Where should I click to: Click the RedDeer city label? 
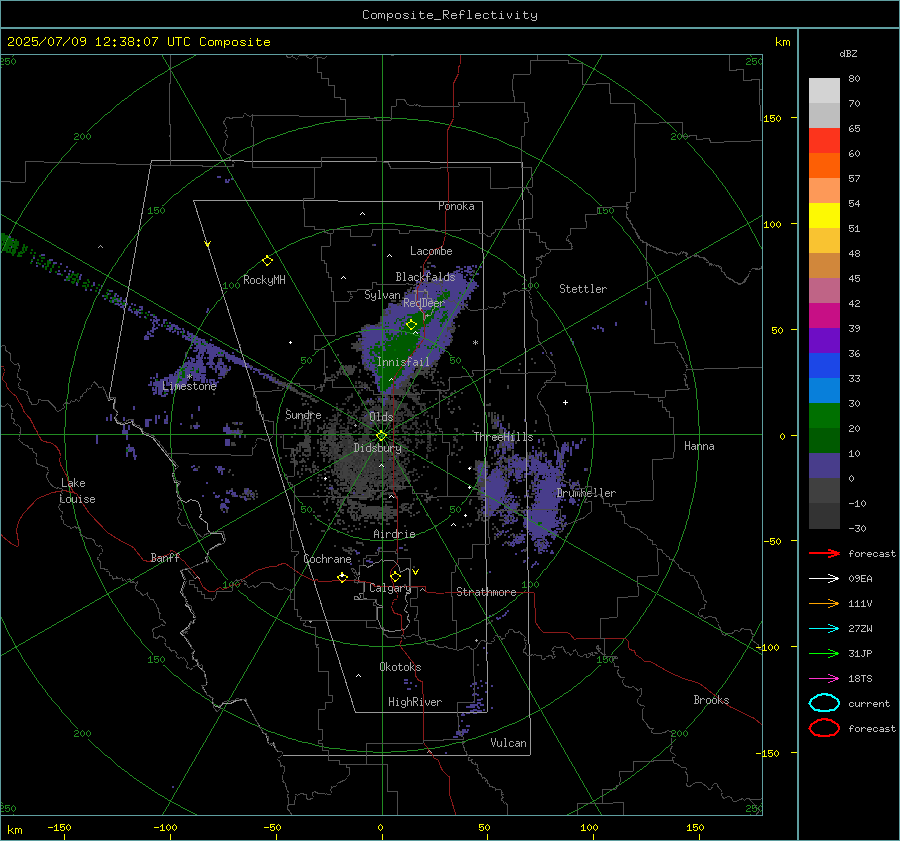pos(424,303)
